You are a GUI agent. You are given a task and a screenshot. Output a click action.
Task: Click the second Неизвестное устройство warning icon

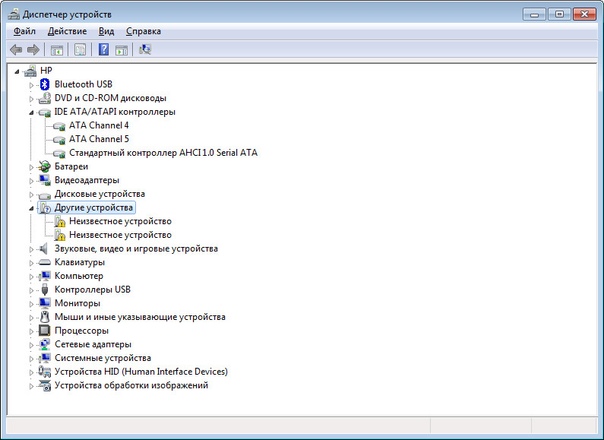[60, 235]
